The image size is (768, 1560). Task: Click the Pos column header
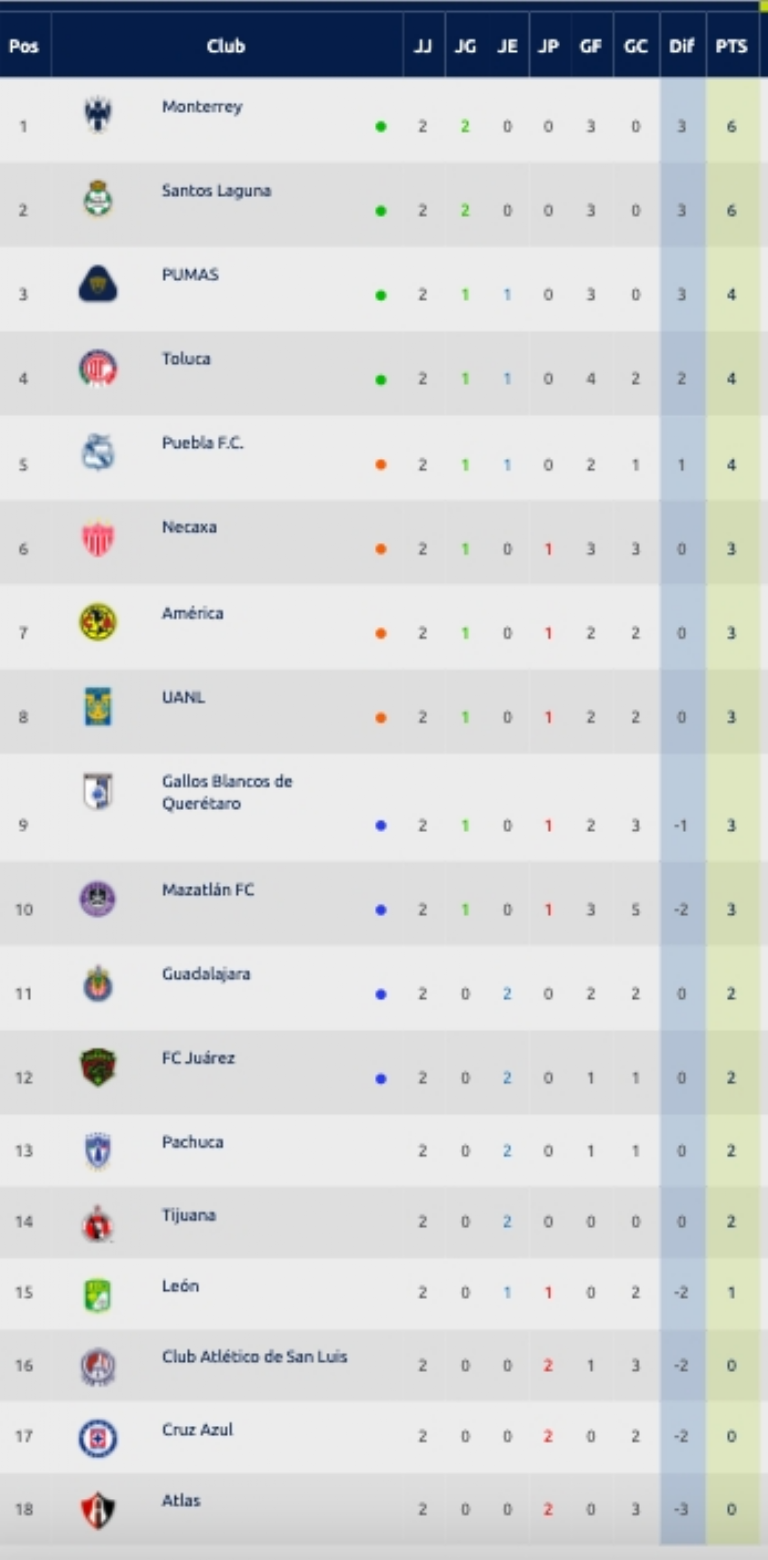pyautogui.click(x=24, y=46)
